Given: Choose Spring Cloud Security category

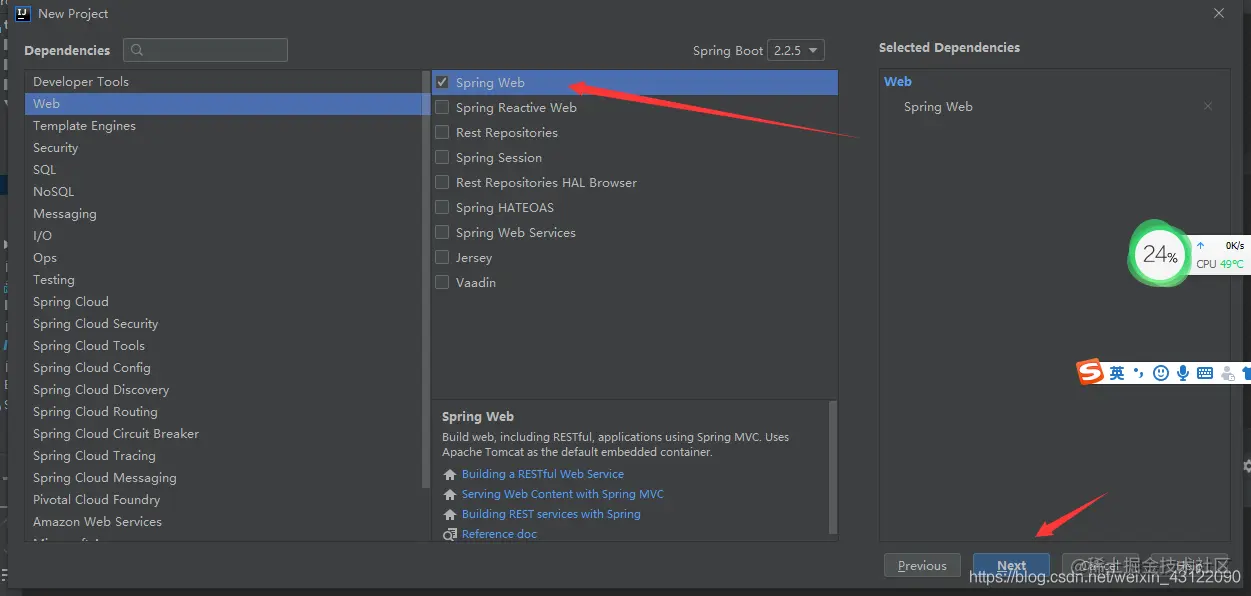Looking at the screenshot, I should (x=224, y=324).
